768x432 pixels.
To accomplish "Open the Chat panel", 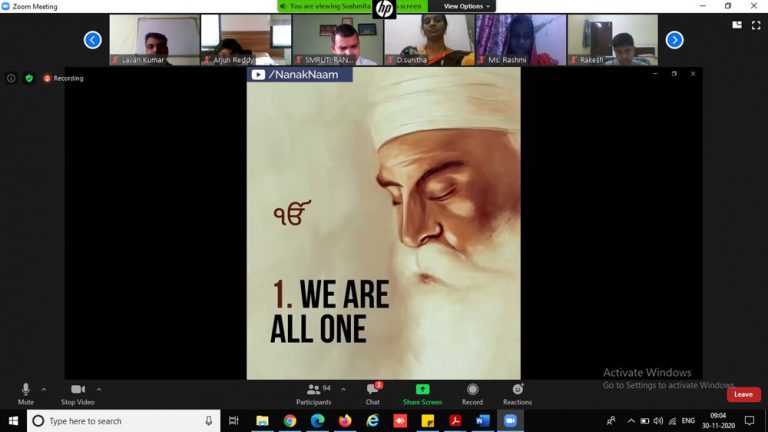I will pos(372,390).
